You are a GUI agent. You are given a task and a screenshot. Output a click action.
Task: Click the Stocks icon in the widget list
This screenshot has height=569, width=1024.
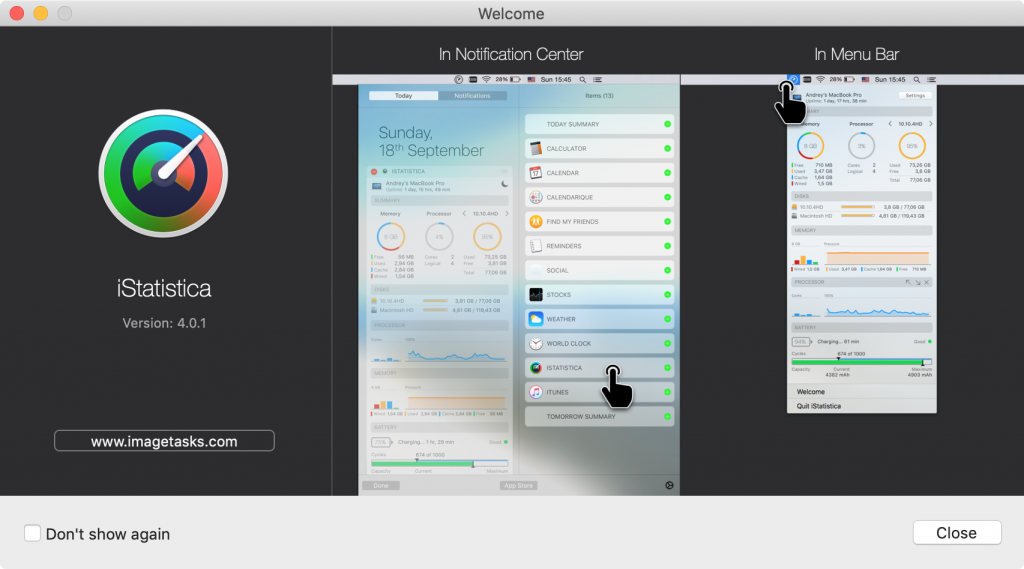(536, 295)
